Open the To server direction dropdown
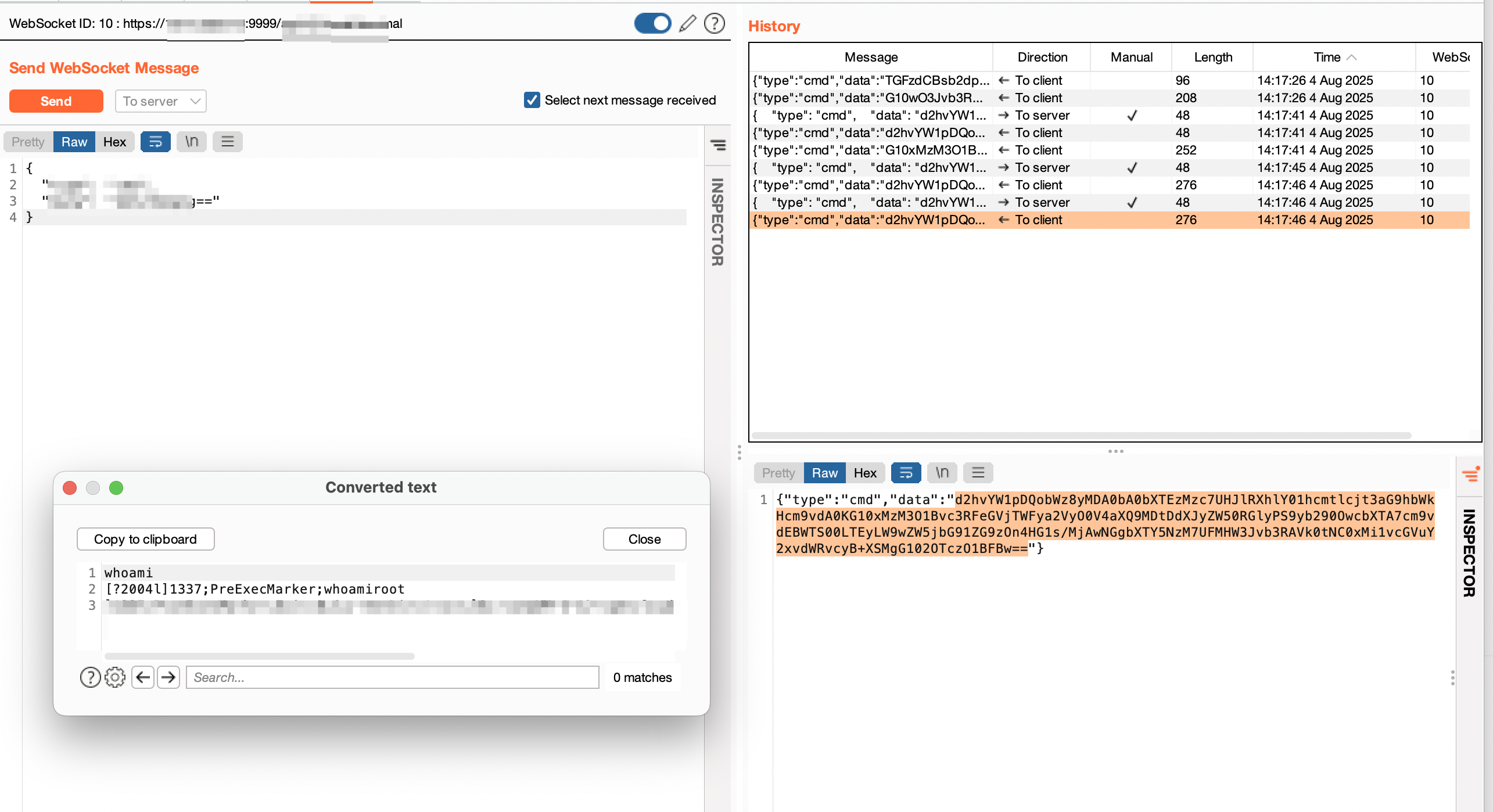Viewport: 1493px width, 812px height. click(x=161, y=101)
